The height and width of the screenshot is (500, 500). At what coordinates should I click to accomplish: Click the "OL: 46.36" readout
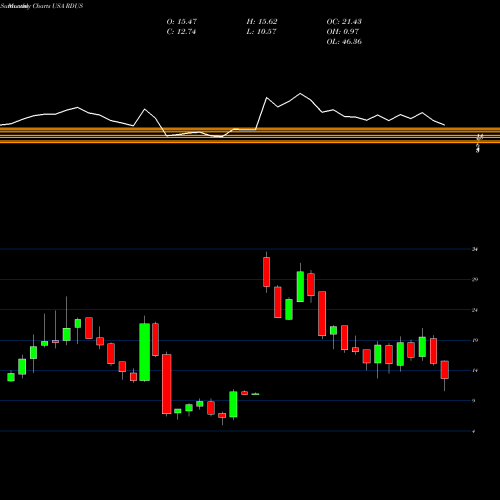tap(344, 42)
